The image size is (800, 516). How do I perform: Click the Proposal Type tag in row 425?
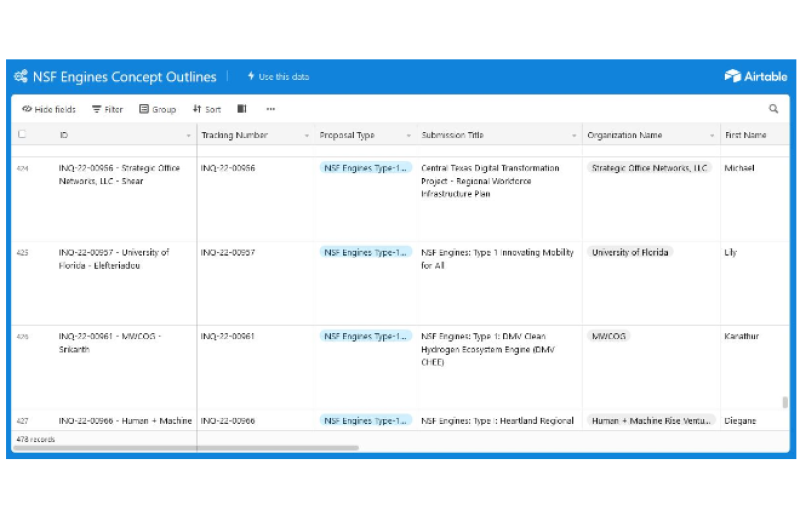coord(365,252)
